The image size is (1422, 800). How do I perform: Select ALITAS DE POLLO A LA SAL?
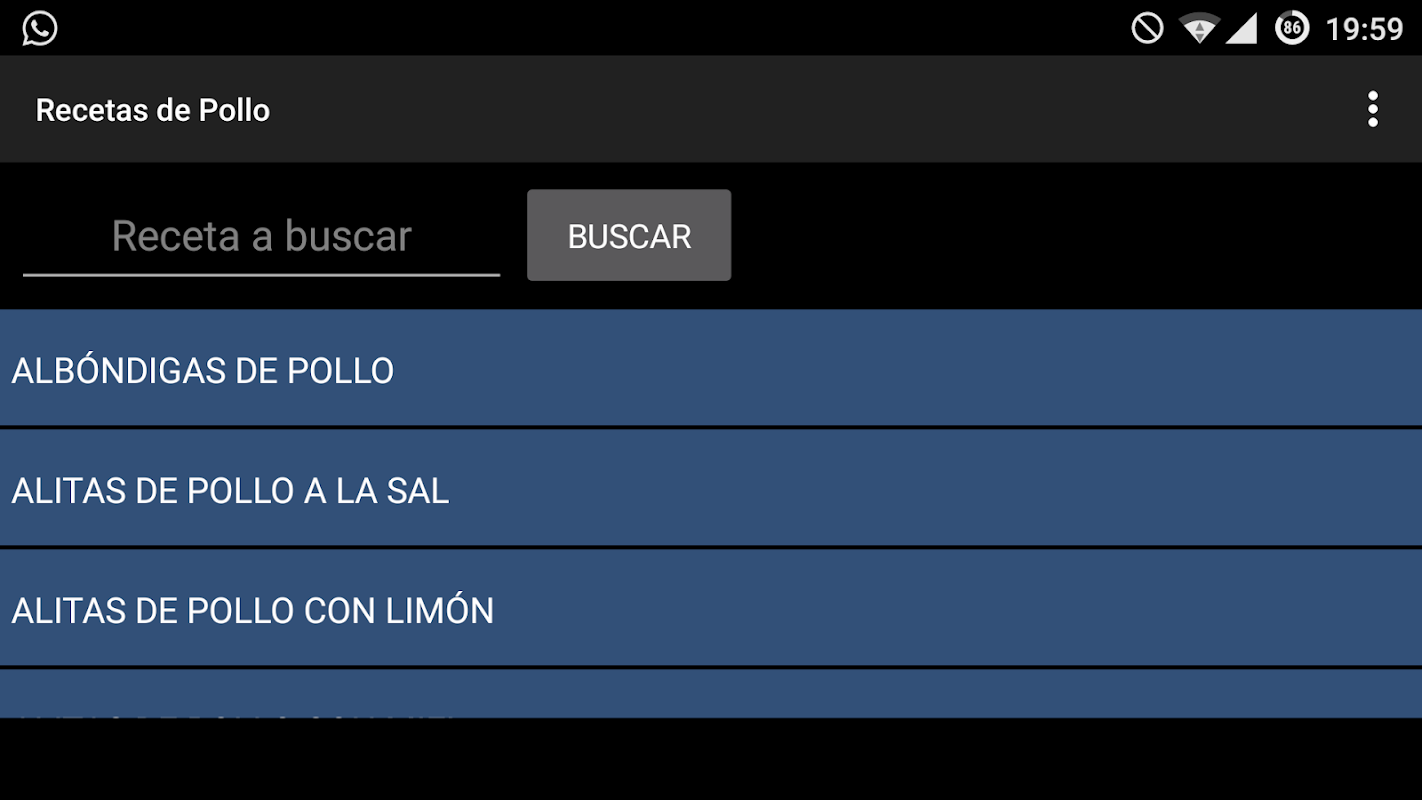click(711, 488)
